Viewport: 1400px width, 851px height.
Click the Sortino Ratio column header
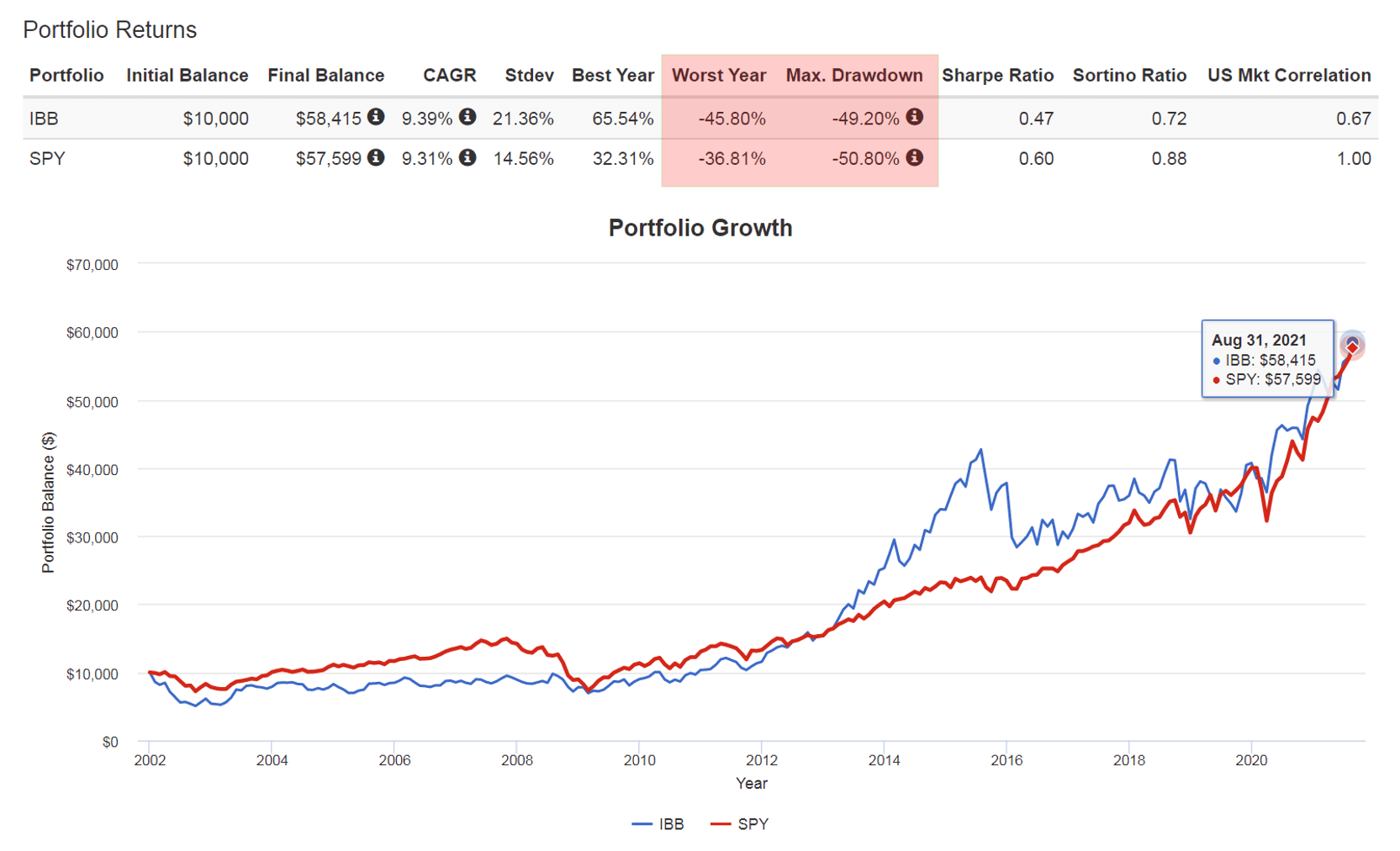click(1129, 76)
